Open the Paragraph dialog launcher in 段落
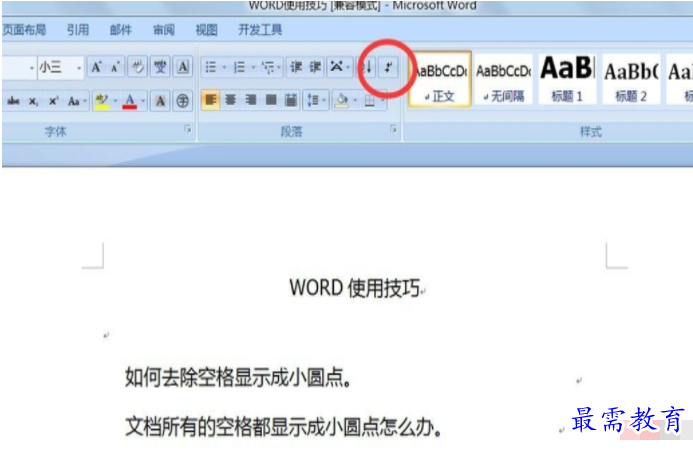The height and width of the screenshot is (451, 693). coord(393,129)
